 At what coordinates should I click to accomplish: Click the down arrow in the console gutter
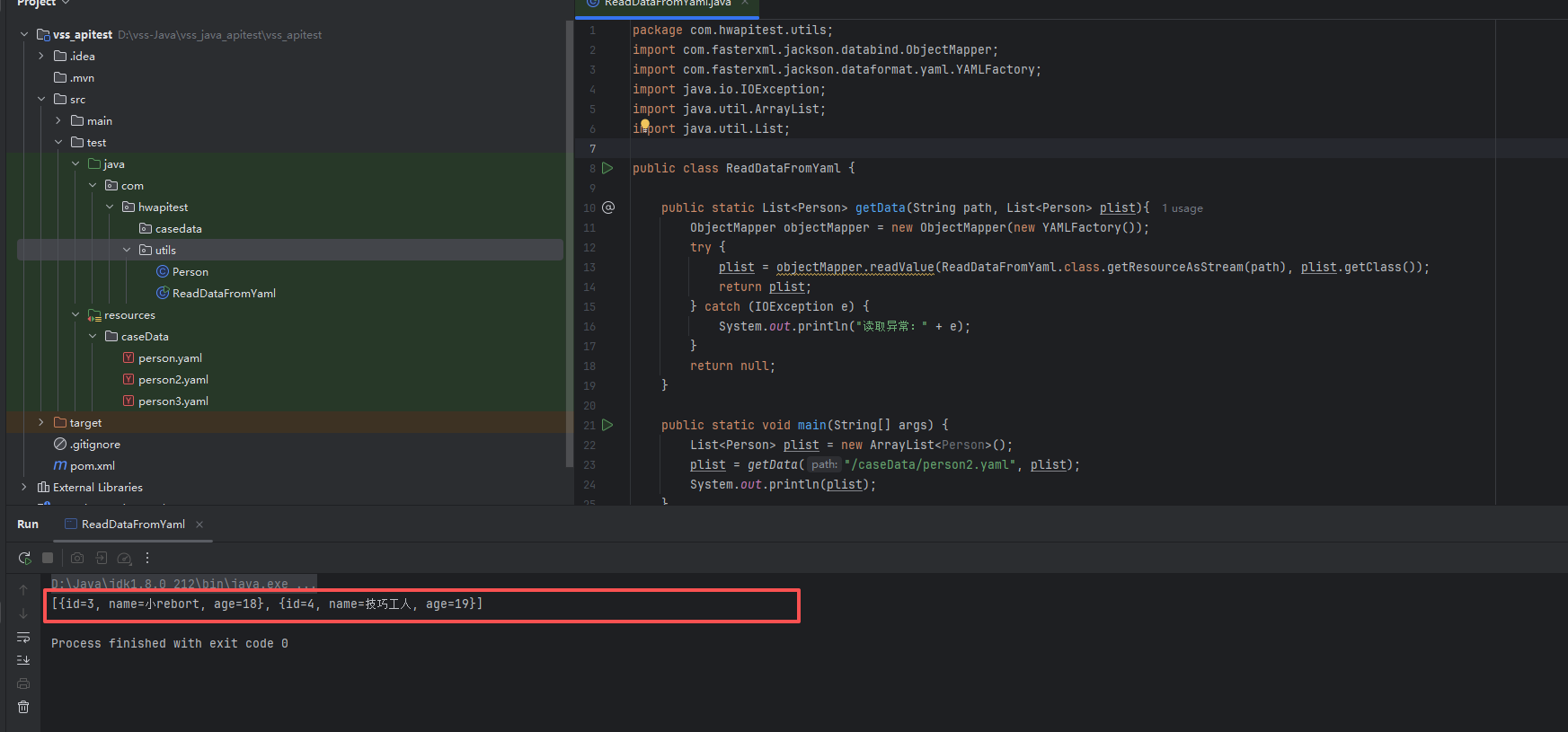point(23,613)
